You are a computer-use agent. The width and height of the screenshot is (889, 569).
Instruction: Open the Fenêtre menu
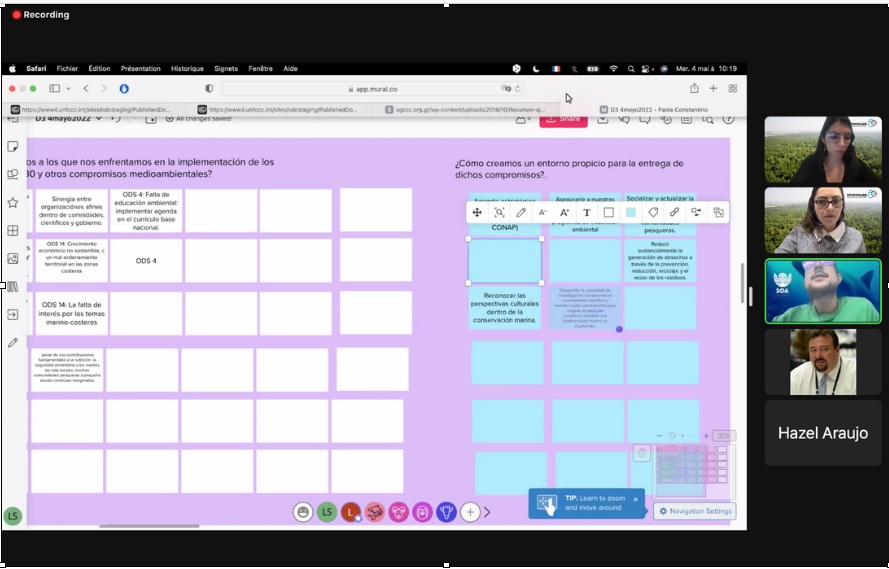260,69
